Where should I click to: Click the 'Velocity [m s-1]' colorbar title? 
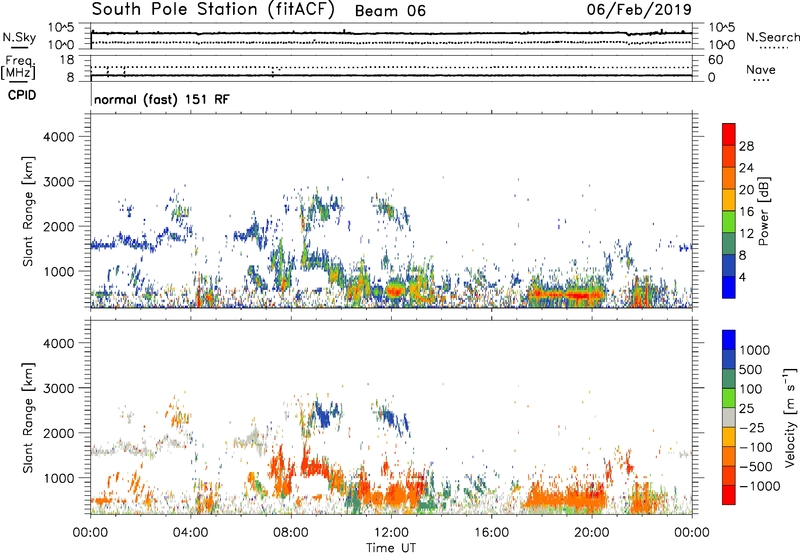(x=790, y=417)
